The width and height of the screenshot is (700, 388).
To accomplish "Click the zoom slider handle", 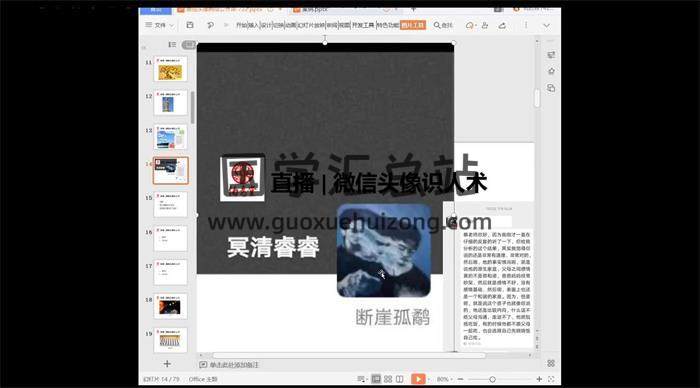I will coord(492,379).
